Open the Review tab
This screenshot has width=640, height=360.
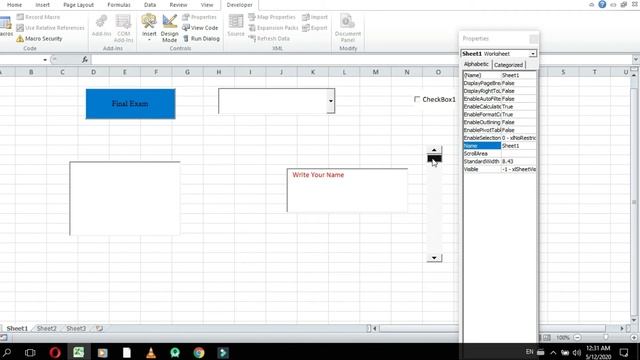(178, 5)
